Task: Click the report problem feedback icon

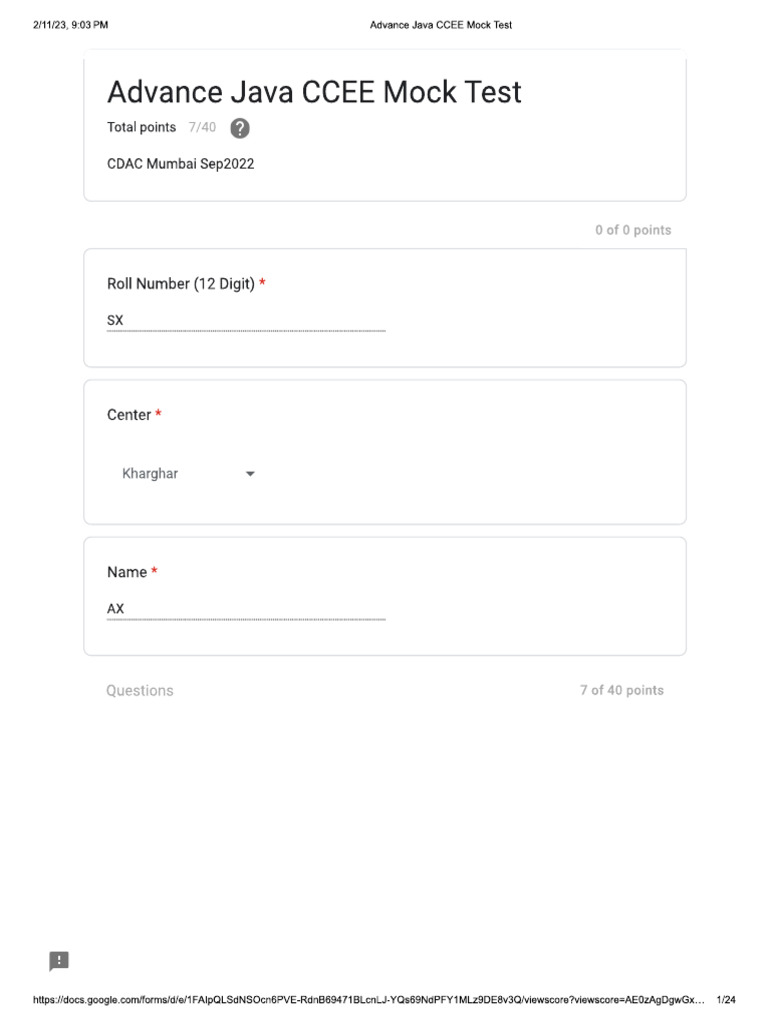Action: [x=59, y=961]
